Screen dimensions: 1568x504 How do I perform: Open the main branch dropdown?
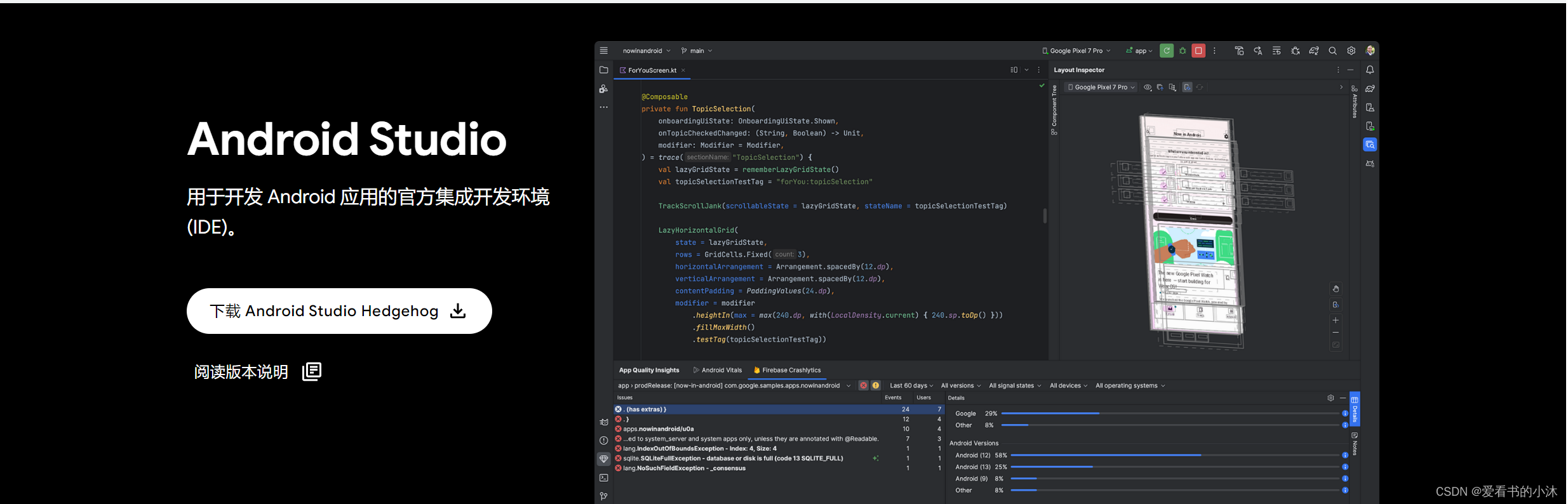coord(697,51)
